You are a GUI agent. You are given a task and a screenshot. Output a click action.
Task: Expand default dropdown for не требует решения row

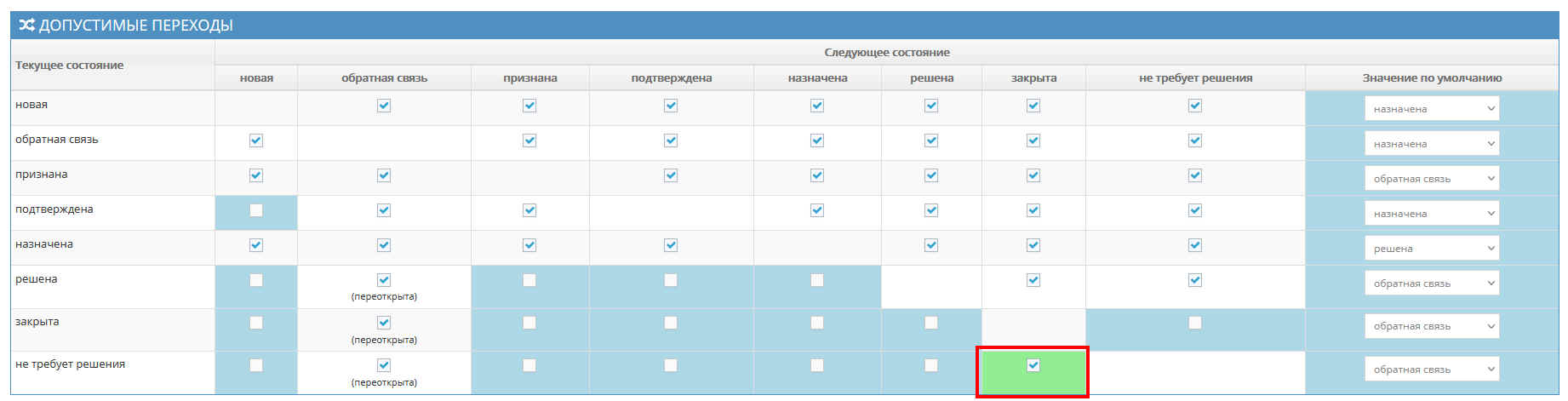pos(1431,369)
